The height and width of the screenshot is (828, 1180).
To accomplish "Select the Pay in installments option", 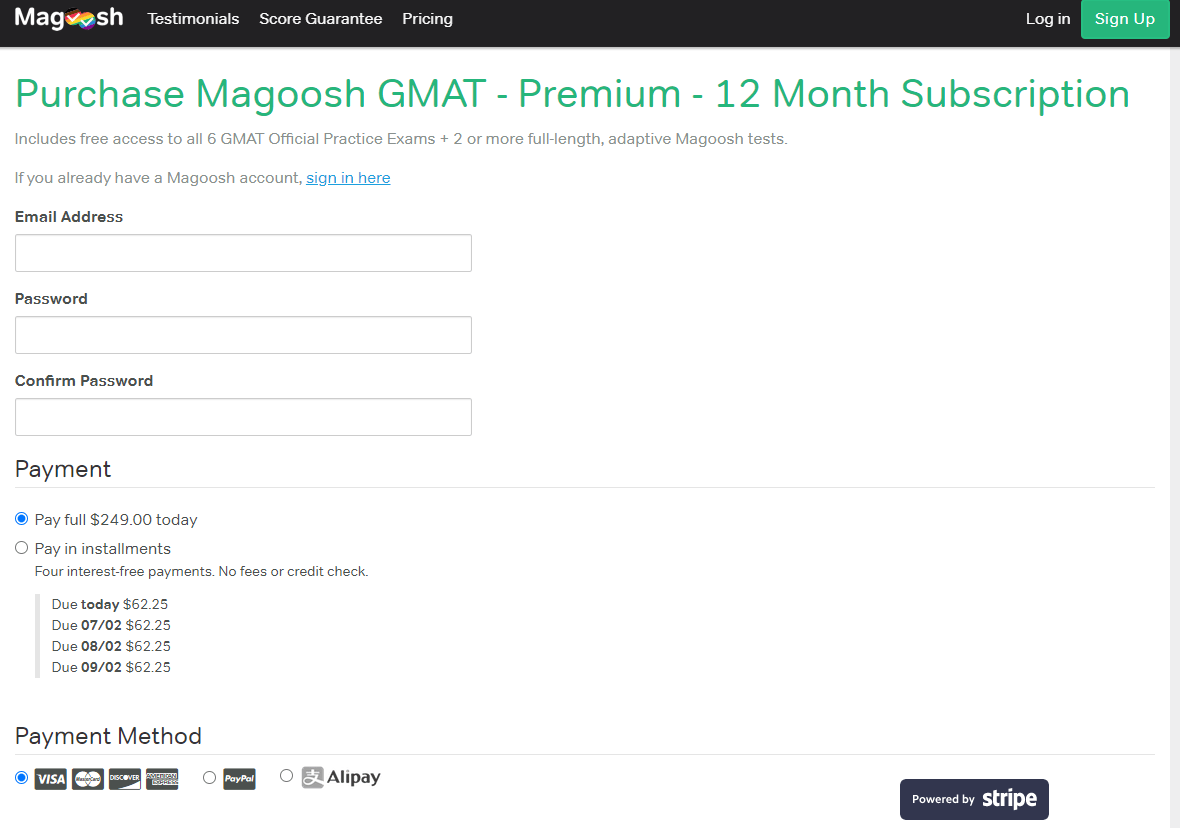I will coord(21,547).
